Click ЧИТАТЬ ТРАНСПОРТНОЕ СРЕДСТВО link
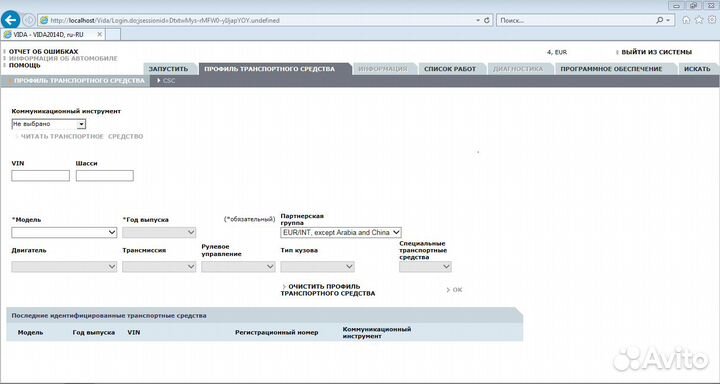The height and width of the screenshot is (384, 720). (82, 136)
